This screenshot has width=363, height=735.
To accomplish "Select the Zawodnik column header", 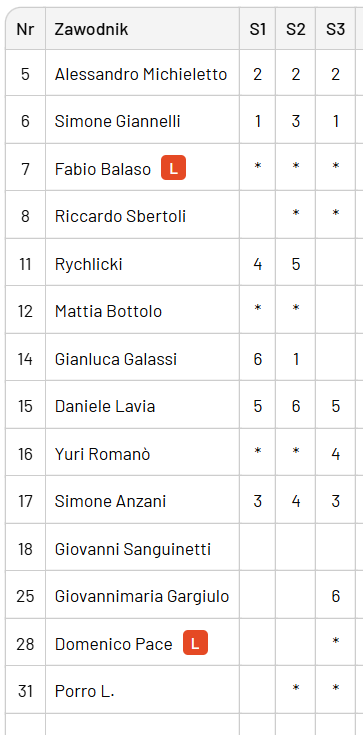I will [91, 30].
